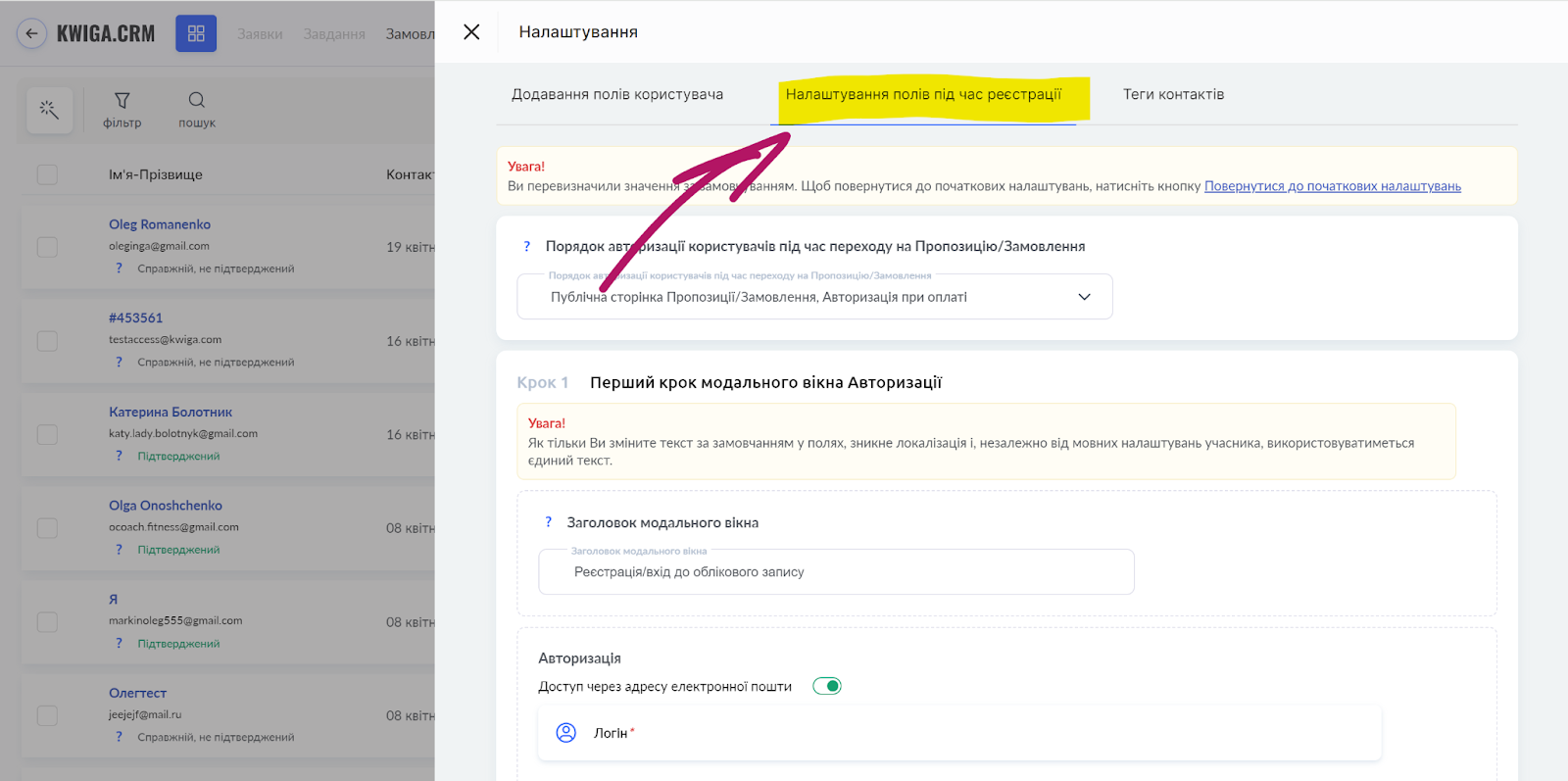Click the KWIGA.CRM logo
The image size is (1568, 781).
(x=106, y=33)
